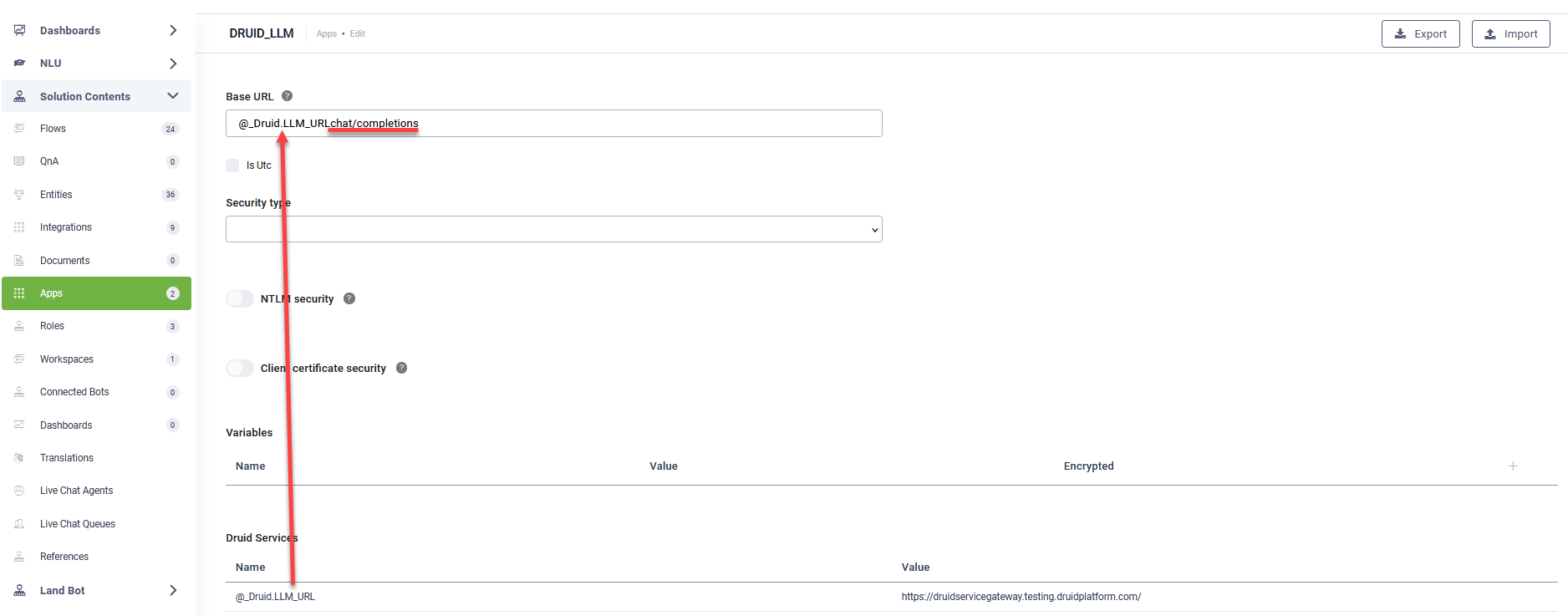This screenshot has width=1568, height=616.
Task: Click the Translations icon
Action: point(19,458)
